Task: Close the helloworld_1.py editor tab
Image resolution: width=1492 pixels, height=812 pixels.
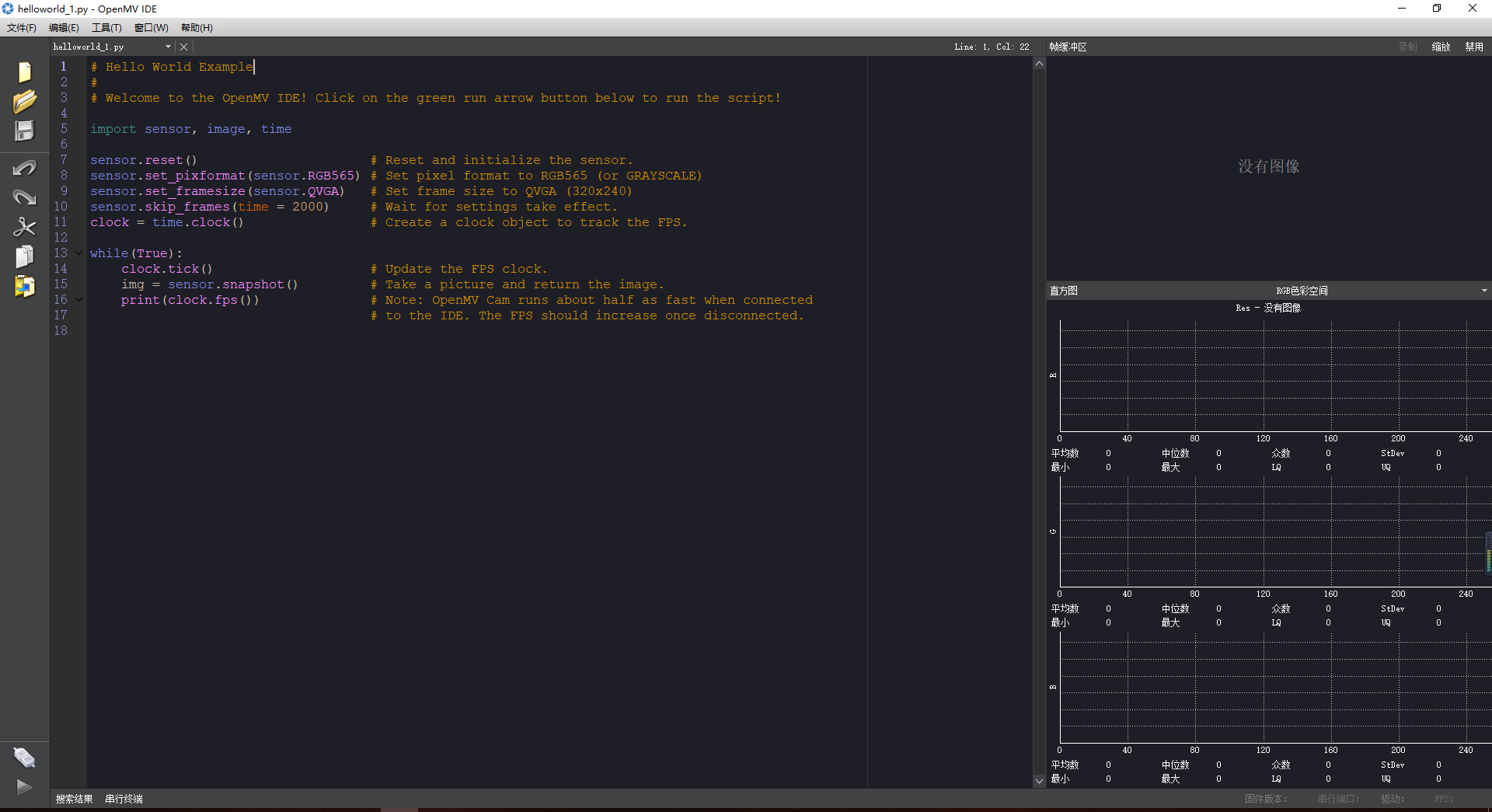Action: 183,46
